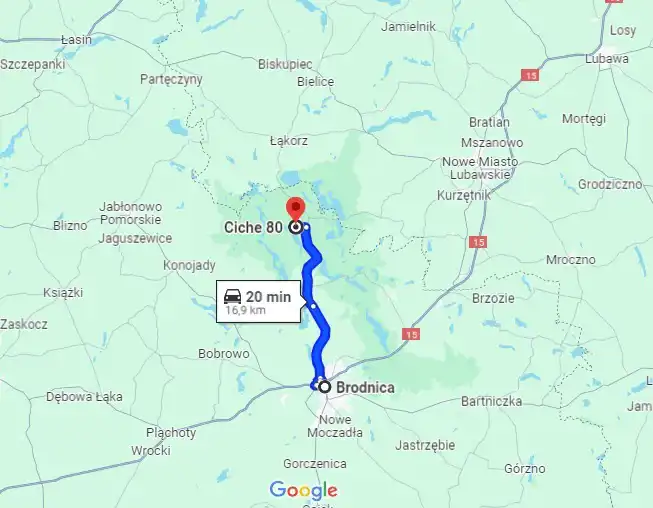
Task: Click the Brodnica city label
Action: coord(365,388)
